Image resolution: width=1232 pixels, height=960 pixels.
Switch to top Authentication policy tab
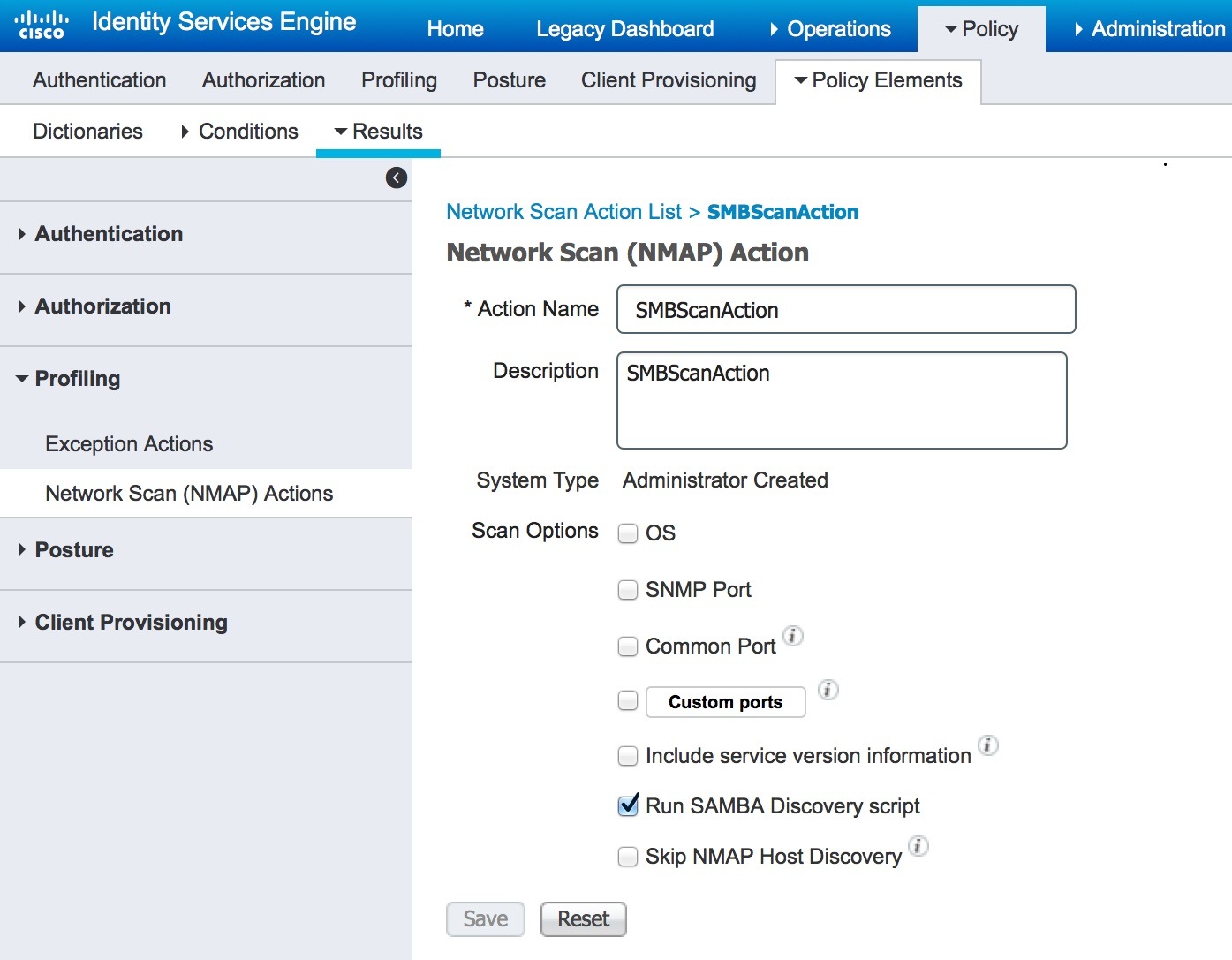pyautogui.click(x=99, y=80)
